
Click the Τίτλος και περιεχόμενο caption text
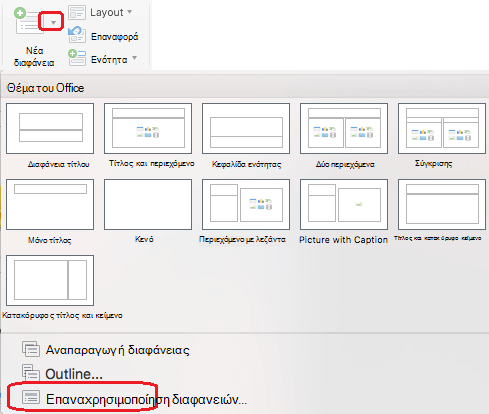coord(152,164)
